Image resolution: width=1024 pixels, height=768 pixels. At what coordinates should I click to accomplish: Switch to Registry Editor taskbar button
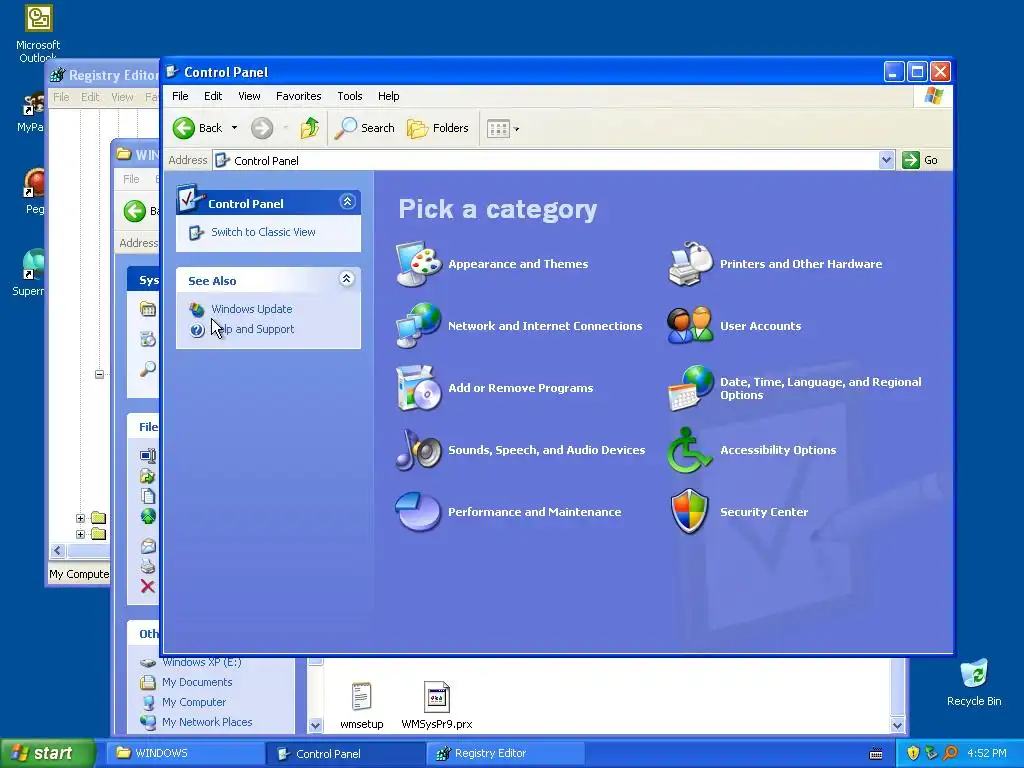point(505,753)
